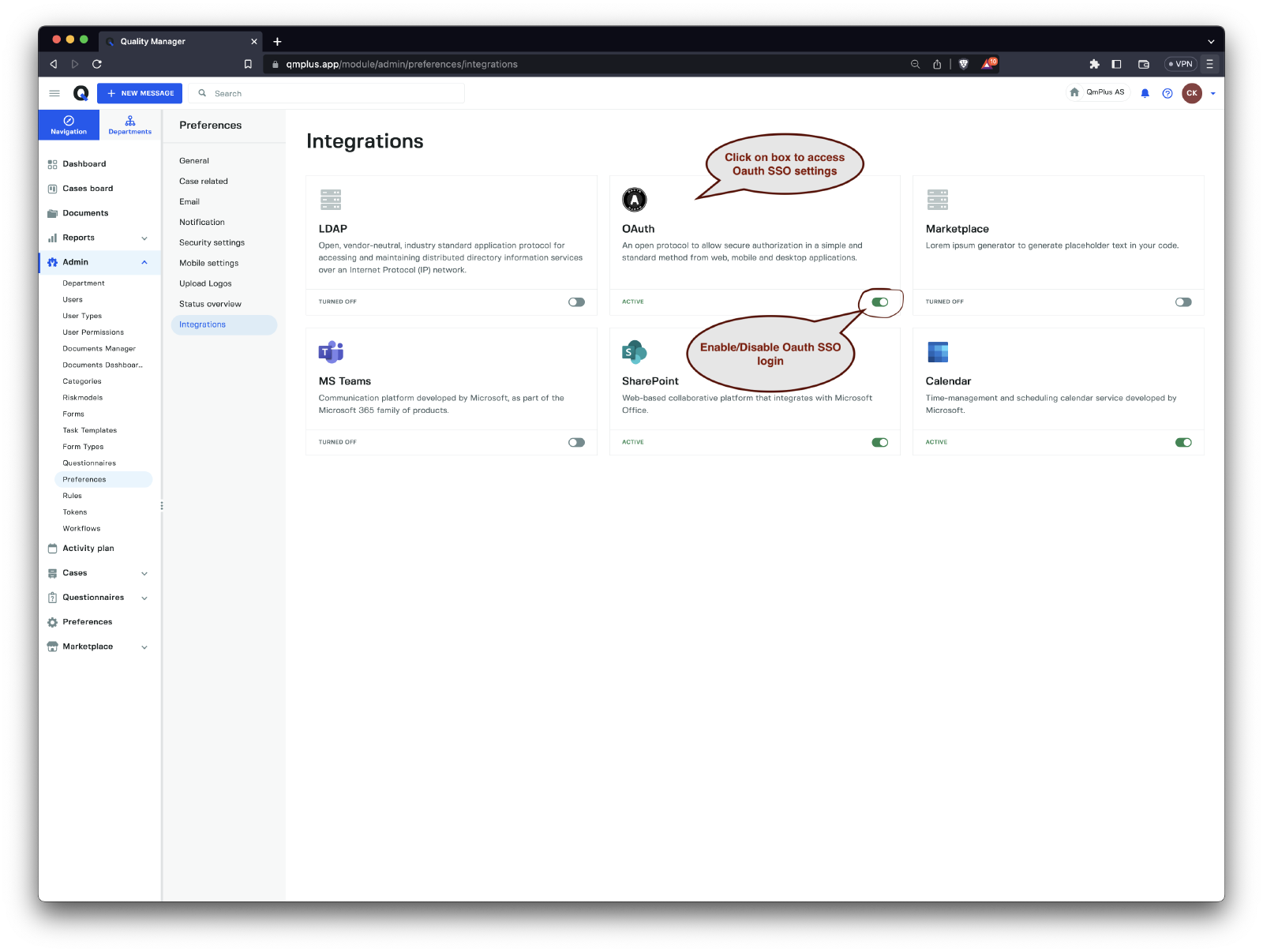Click the bookmark icon in address bar

click(248, 64)
